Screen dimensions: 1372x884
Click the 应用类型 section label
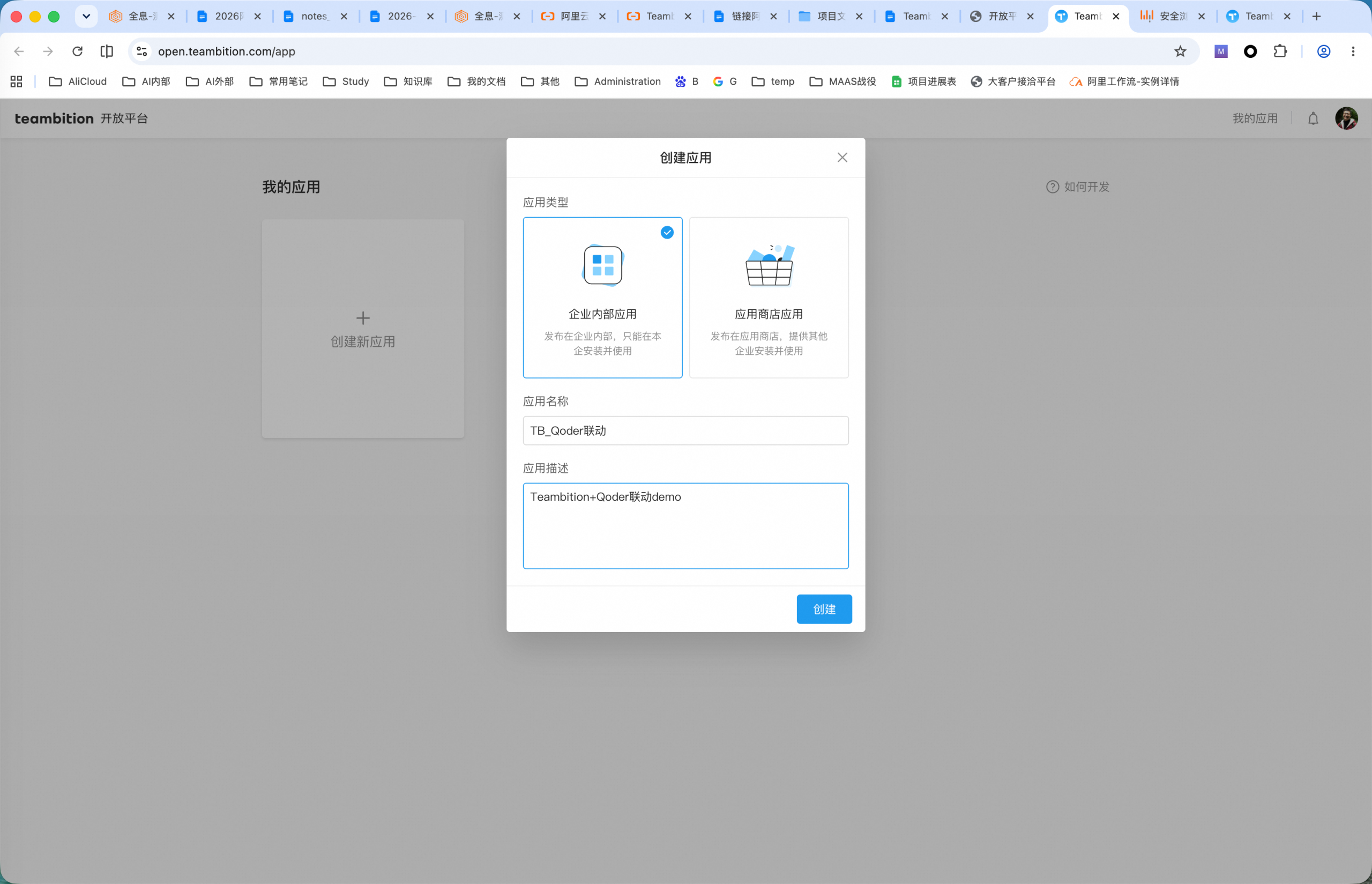(546, 202)
